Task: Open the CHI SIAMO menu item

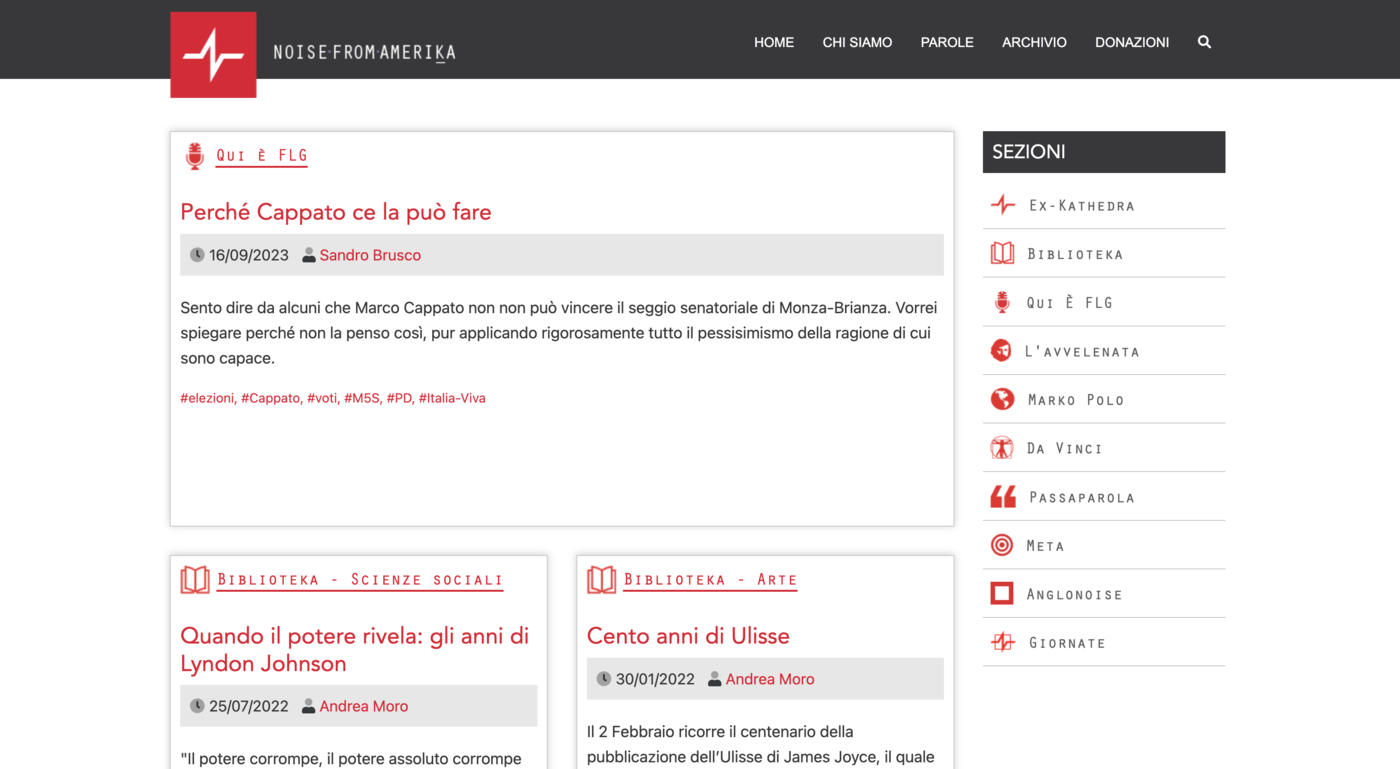Action: coord(857,42)
